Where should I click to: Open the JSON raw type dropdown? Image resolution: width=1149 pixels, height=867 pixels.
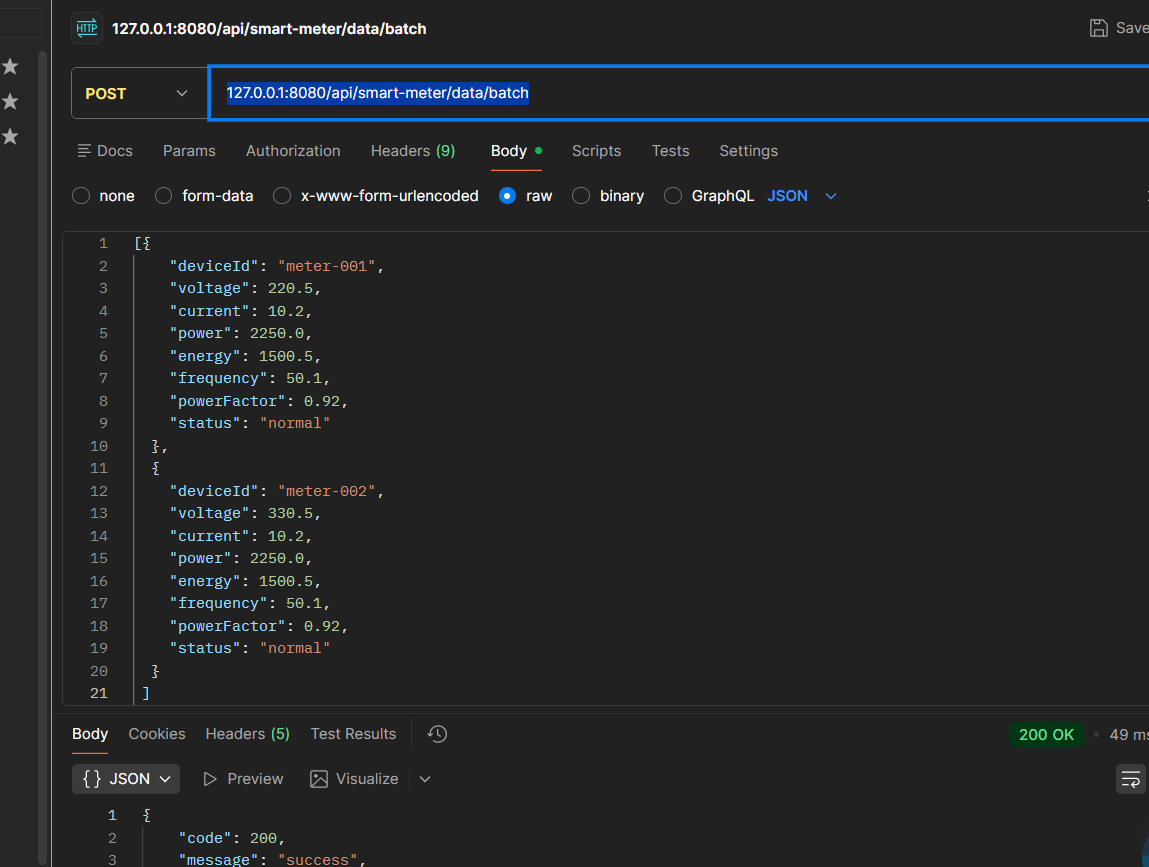pos(802,196)
